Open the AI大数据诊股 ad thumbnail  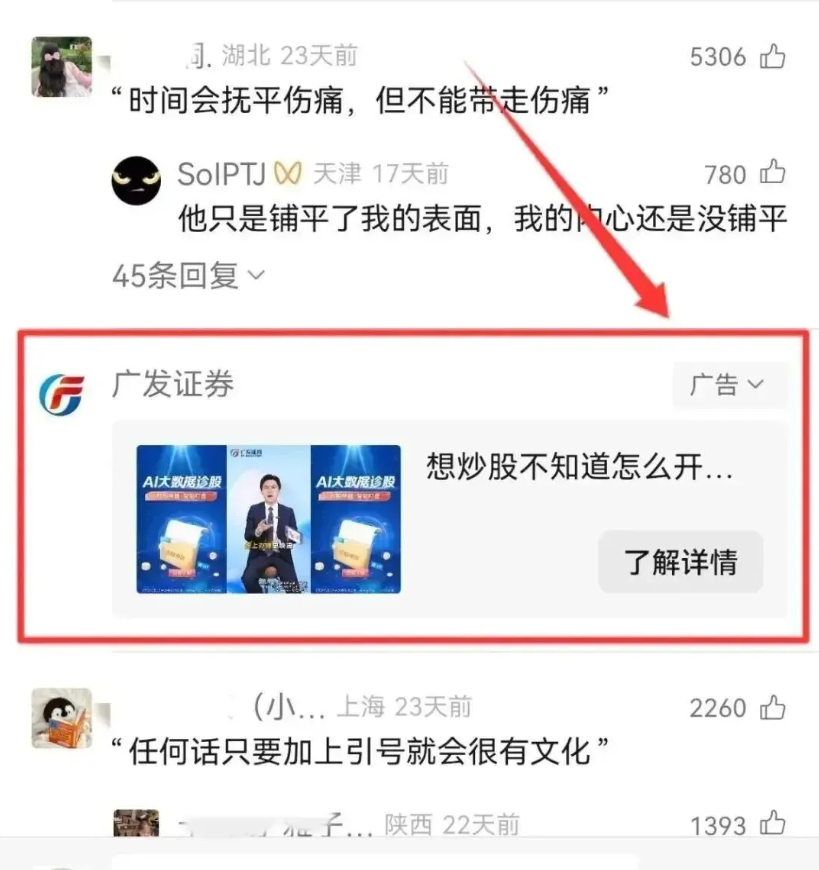pos(269,519)
